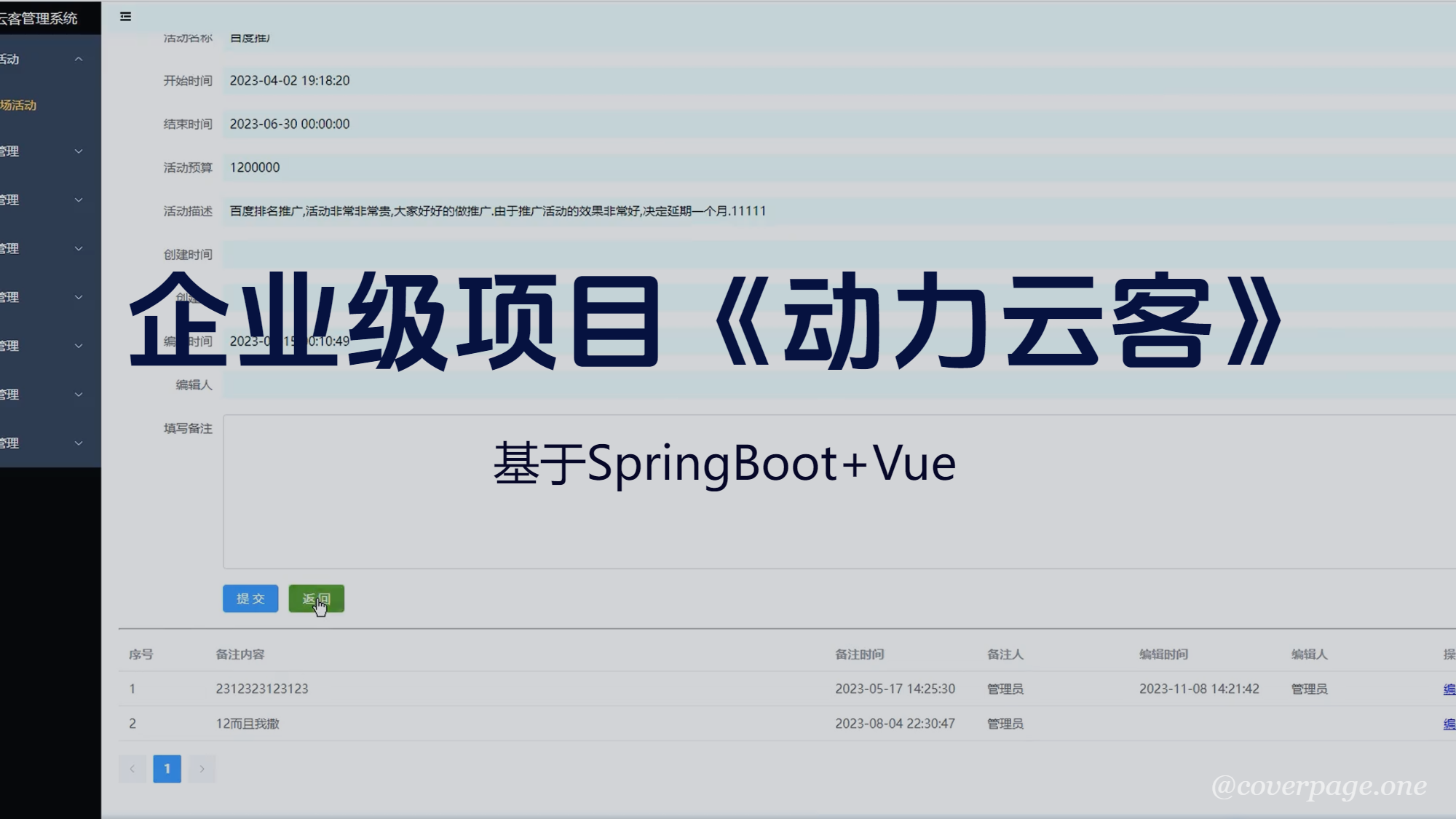Click the 开始时间 field value

click(x=290, y=81)
